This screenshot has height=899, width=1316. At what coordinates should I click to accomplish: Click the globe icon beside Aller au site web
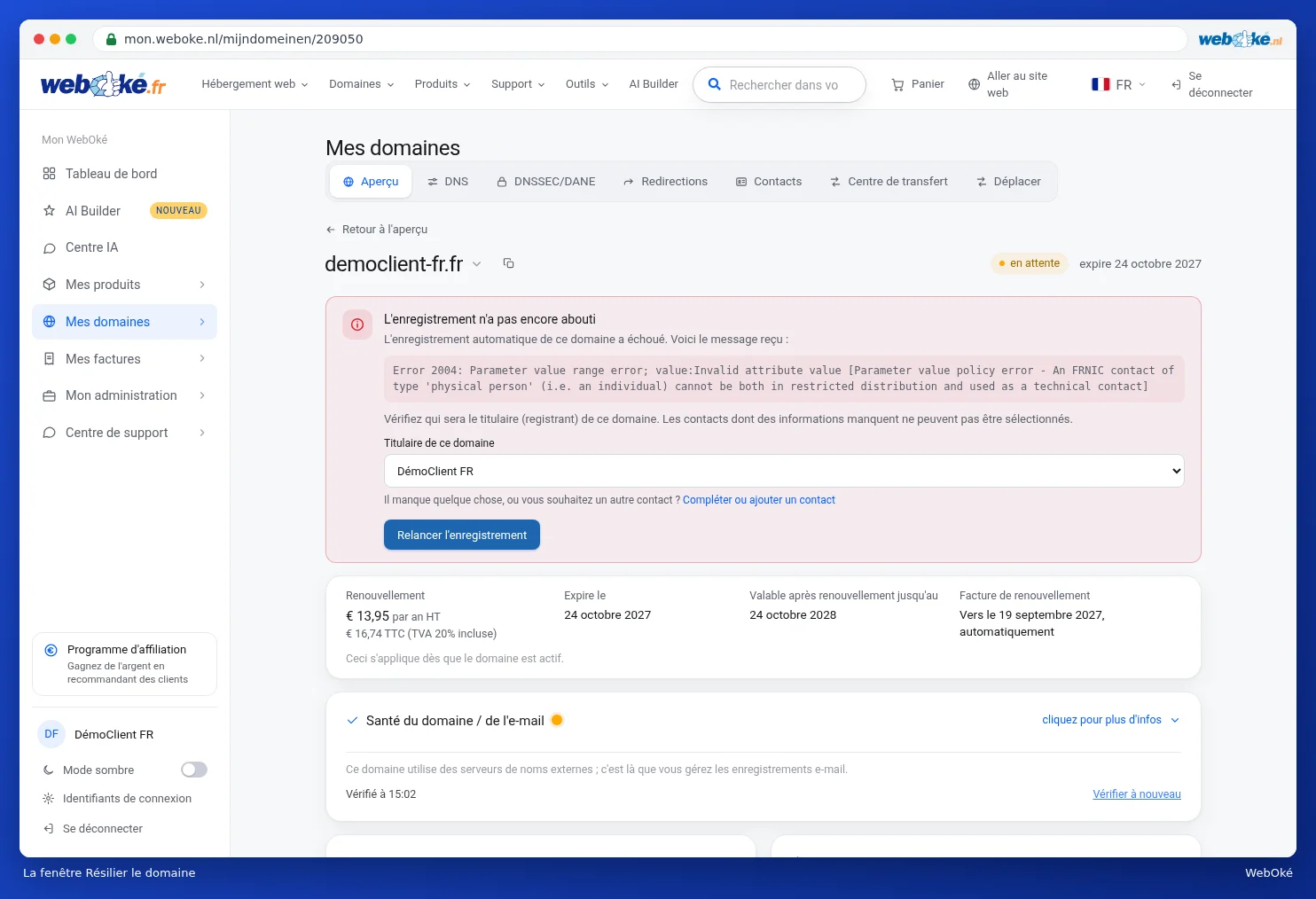tap(974, 84)
